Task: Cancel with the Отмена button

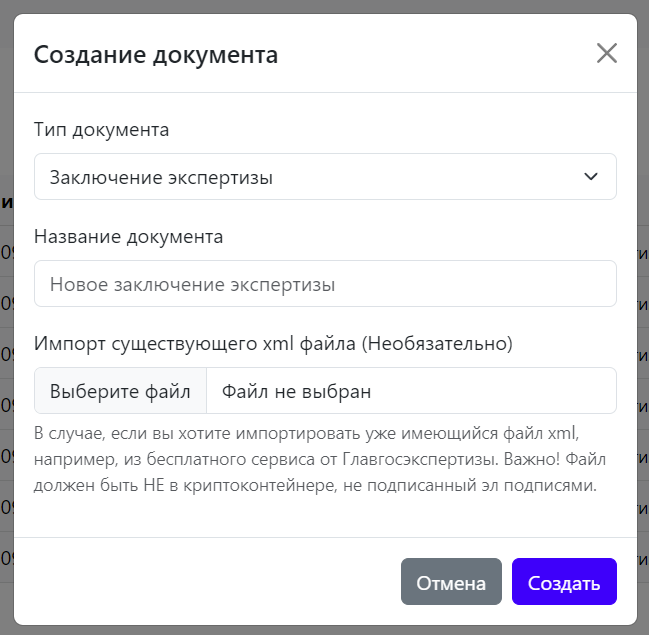Action: (x=451, y=583)
